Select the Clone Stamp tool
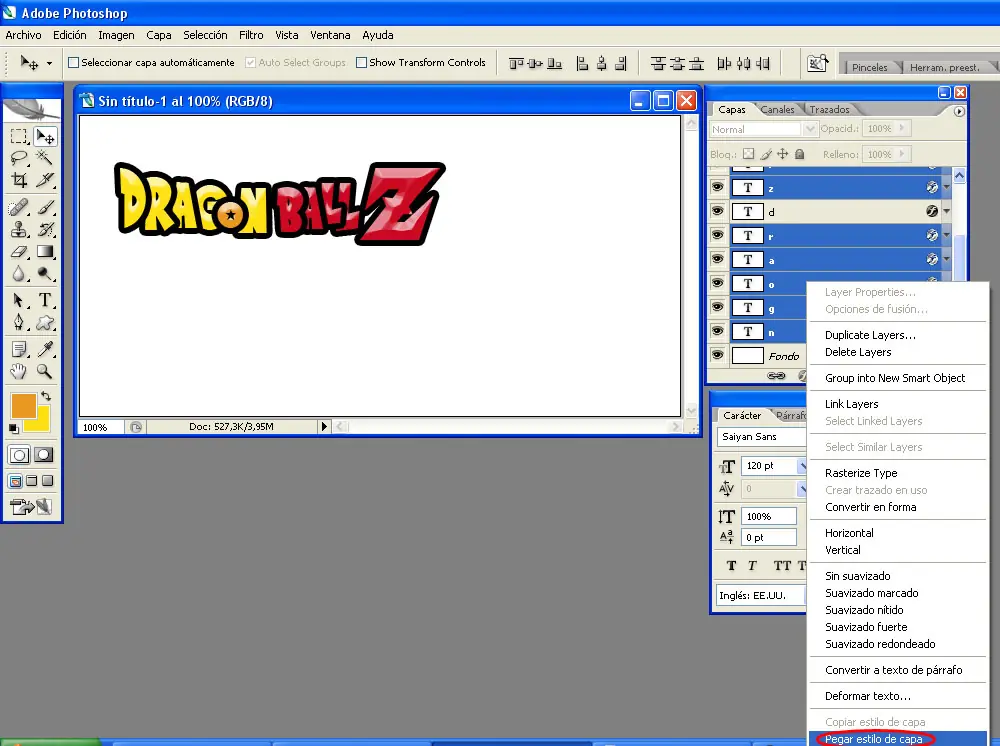The width and height of the screenshot is (1000, 746). pyautogui.click(x=19, y=230)
